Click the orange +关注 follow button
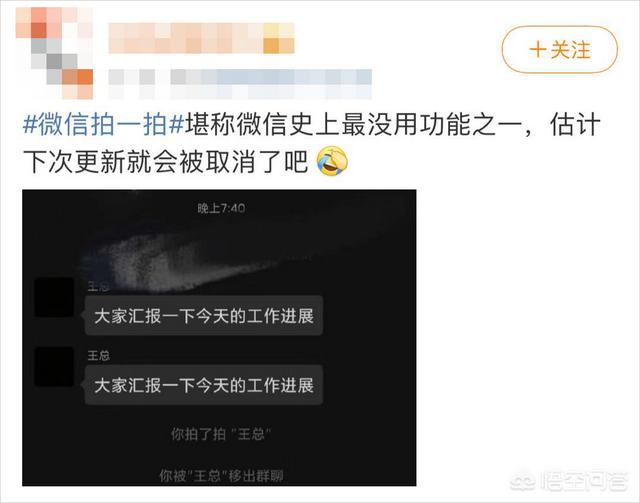The width and height of the screenshot is (640, 503). 560,50
